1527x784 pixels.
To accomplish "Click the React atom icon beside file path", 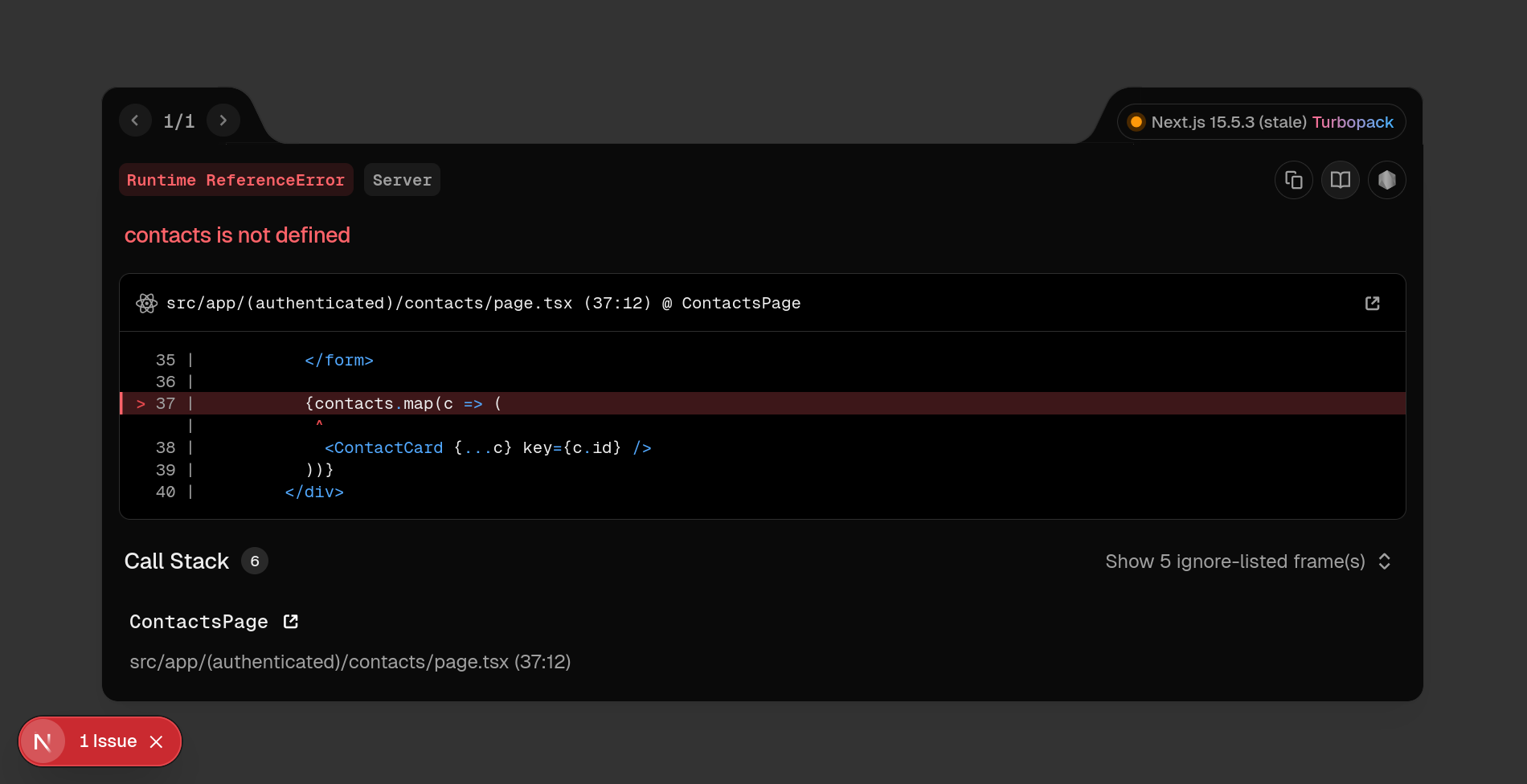I will point(146,303).
